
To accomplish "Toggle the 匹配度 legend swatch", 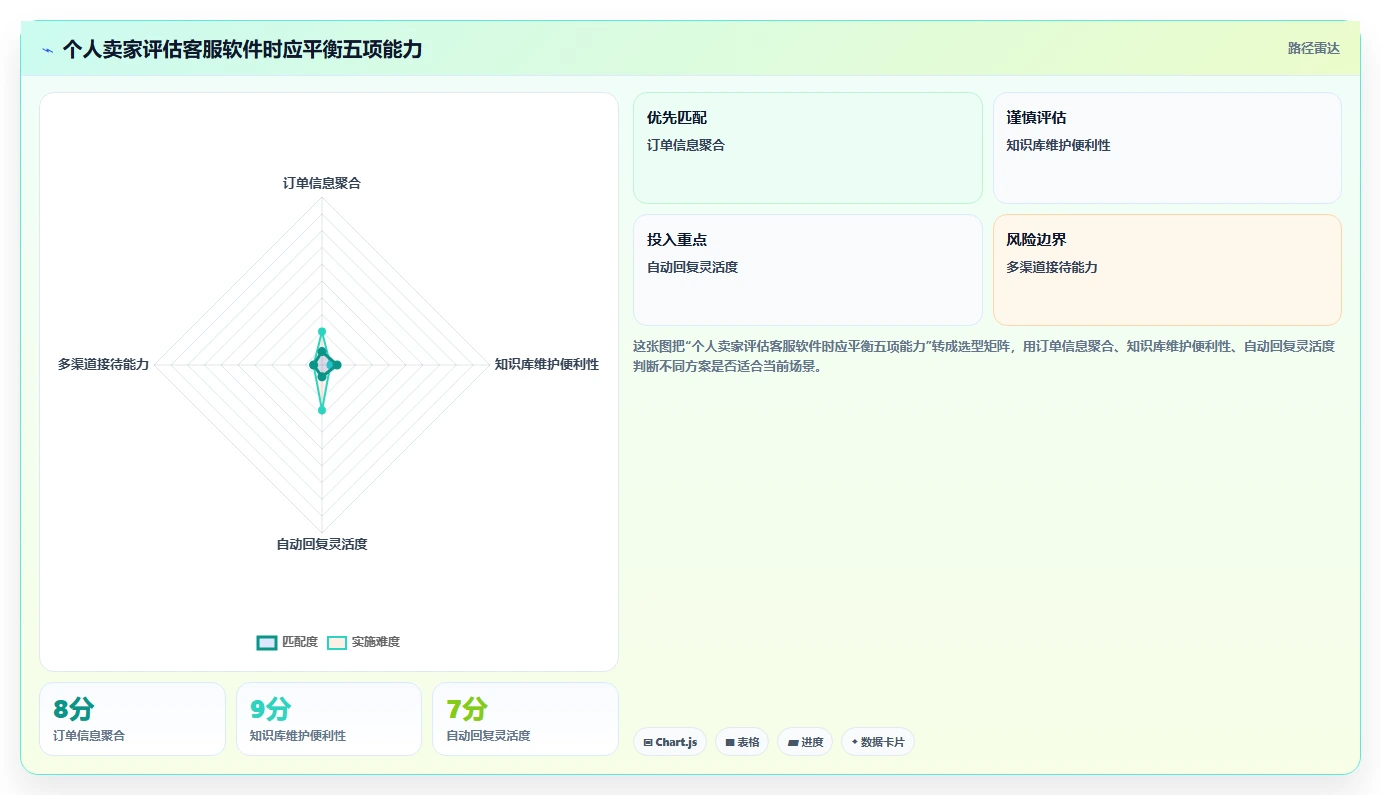I will [x=267, y=642].
